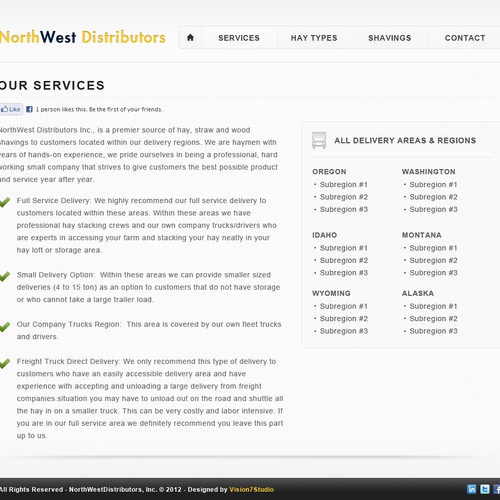The width and height of the screenshot is (500, 500).
Task: Click the green checkmark beside Freight Truck Direct Delivery
Action: (4, 363)
